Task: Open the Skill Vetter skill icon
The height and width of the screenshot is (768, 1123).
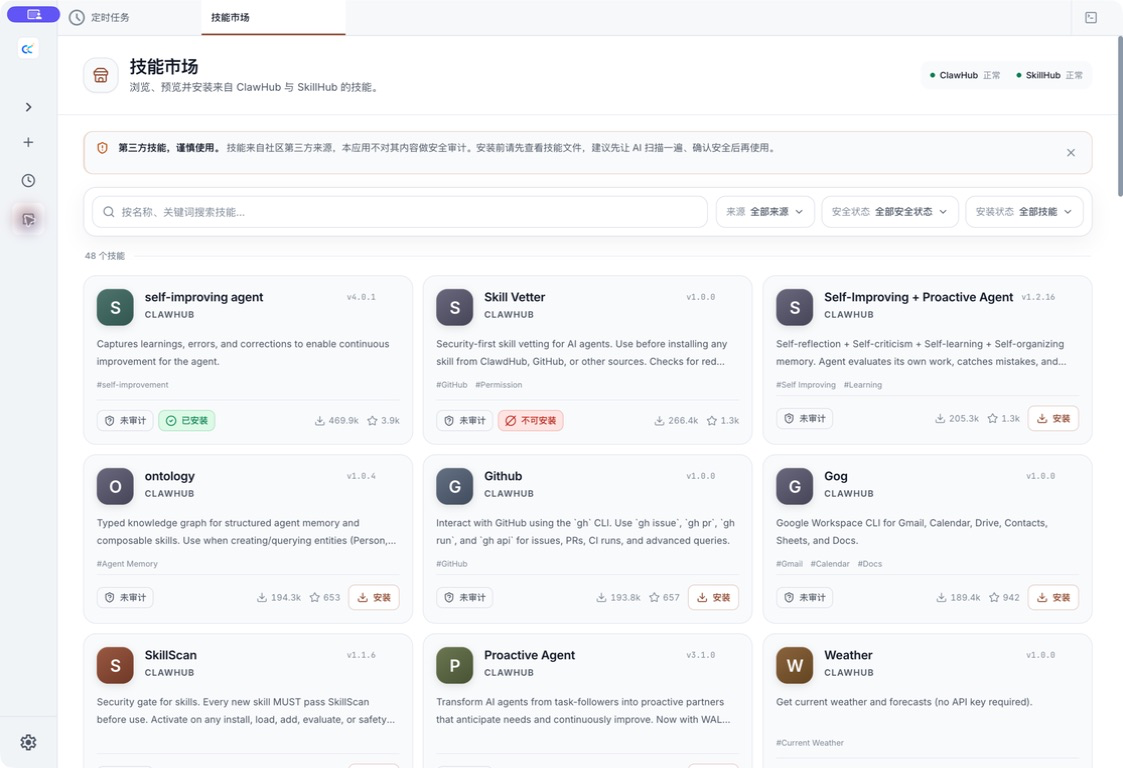Action: point(455,307)
